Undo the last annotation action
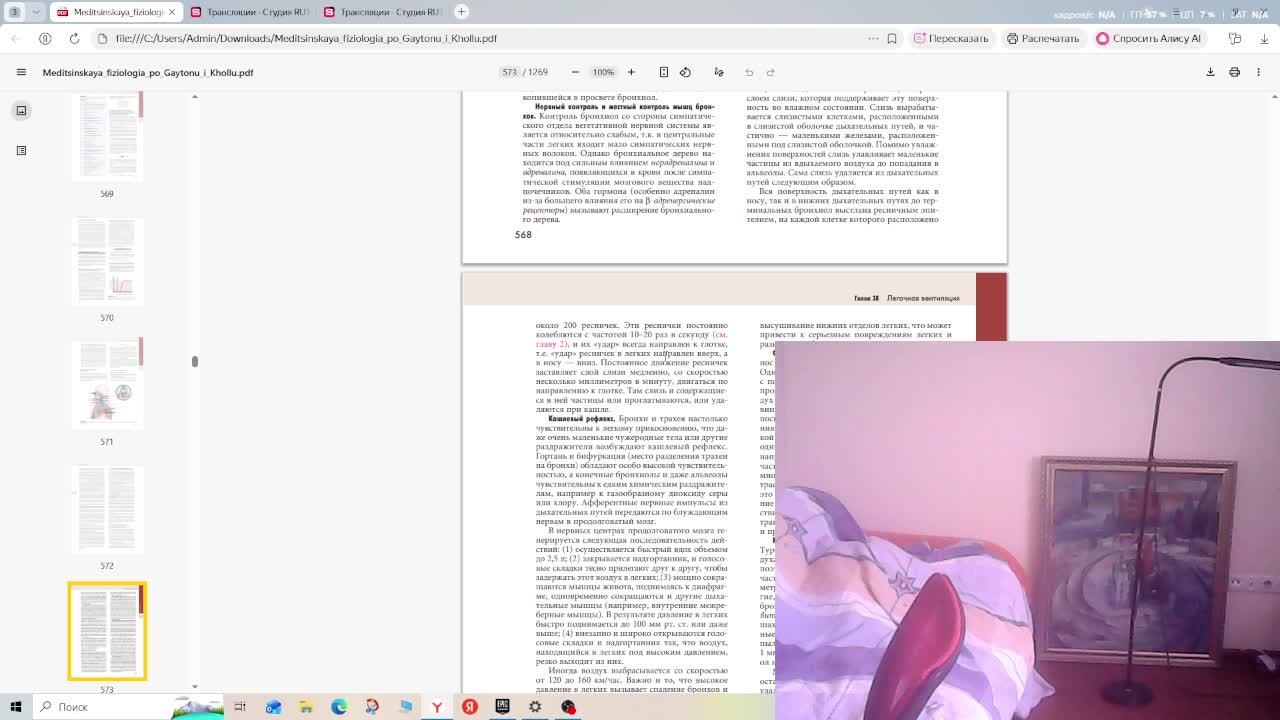The height and width of the screenshot is (720, 1280). pos(749,72)
